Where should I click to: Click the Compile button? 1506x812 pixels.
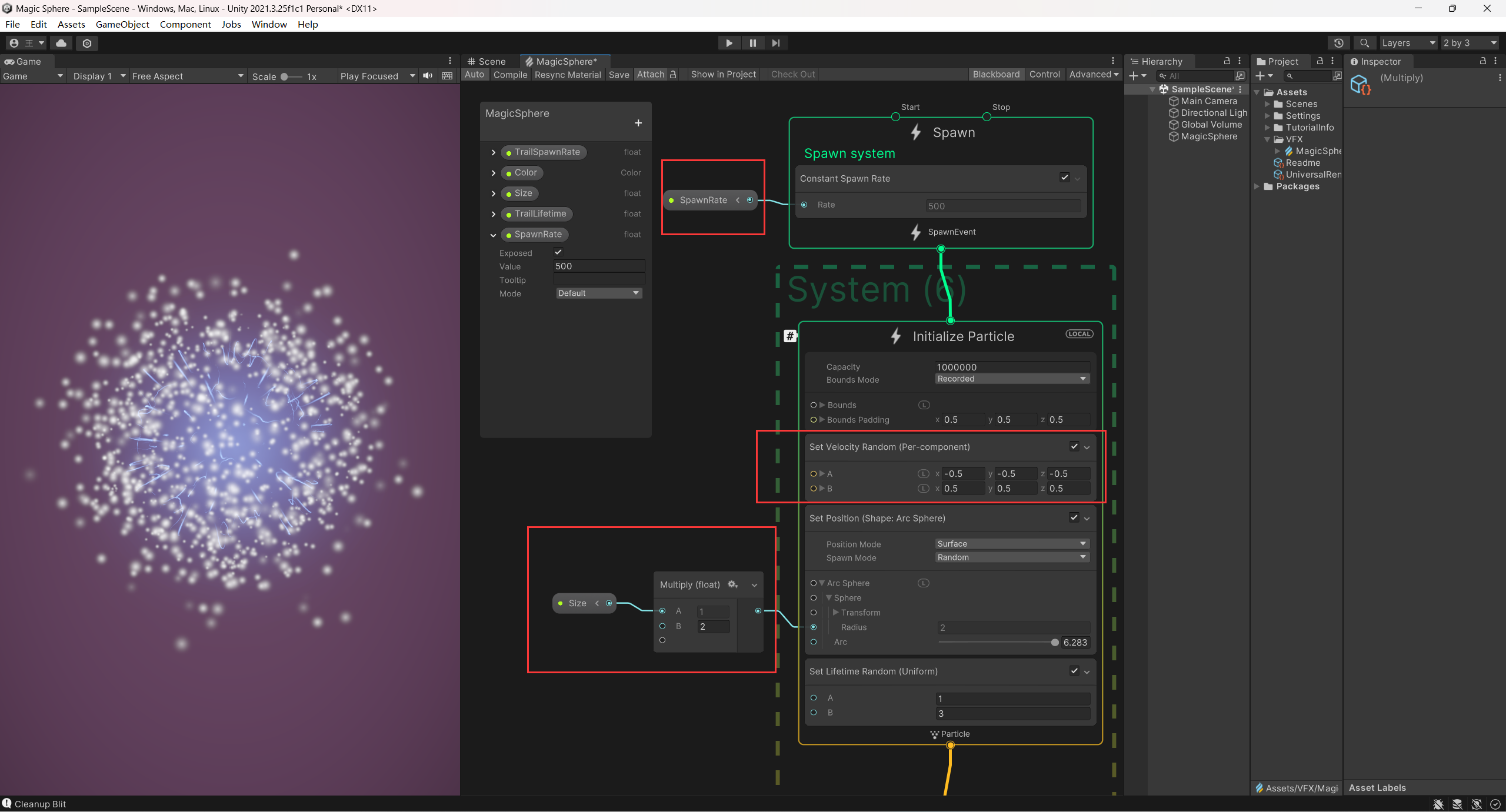pyautogui.click(x=510, y=75)
